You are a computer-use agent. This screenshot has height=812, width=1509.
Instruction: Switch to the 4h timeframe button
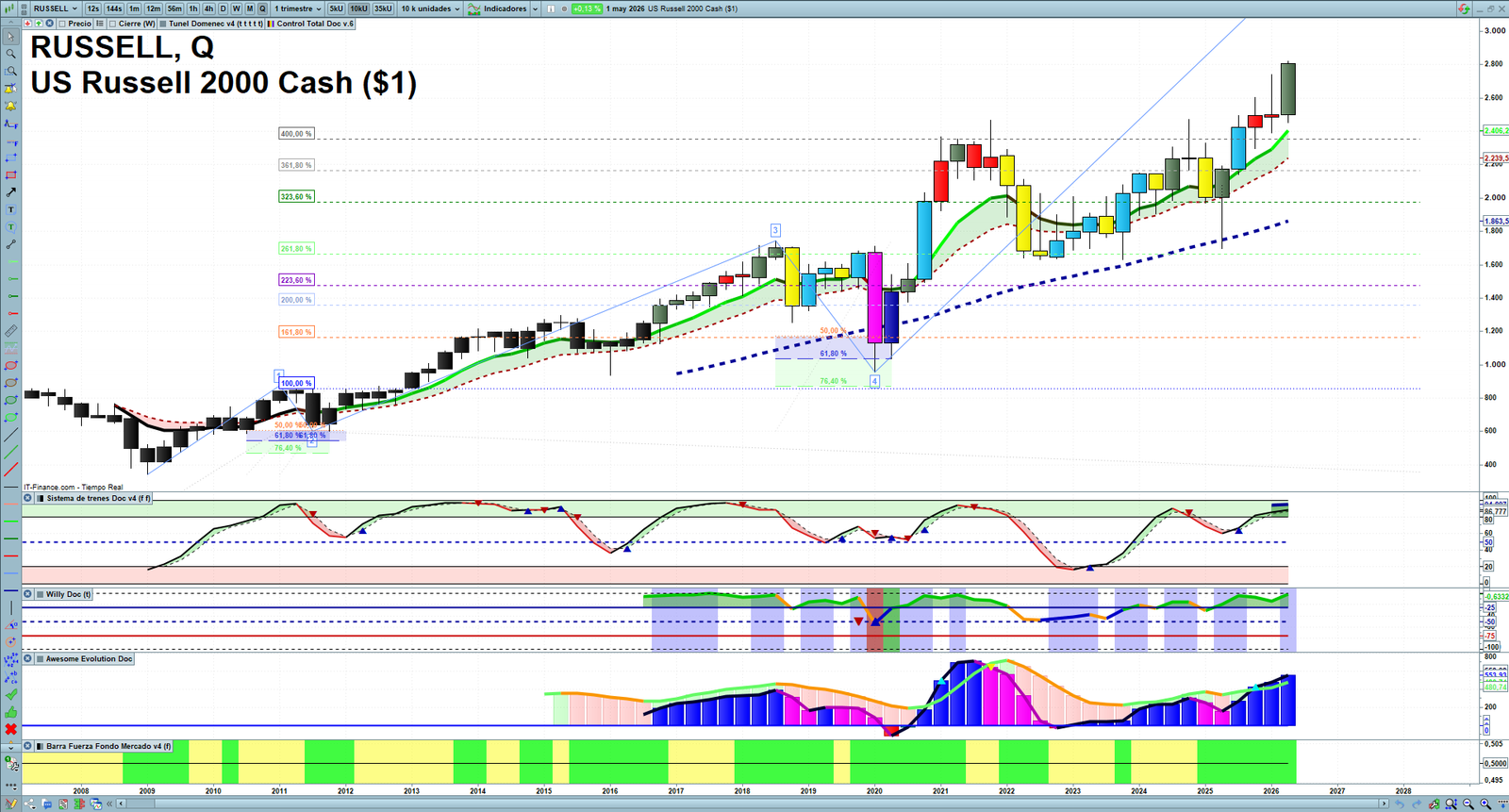(208, 8)
